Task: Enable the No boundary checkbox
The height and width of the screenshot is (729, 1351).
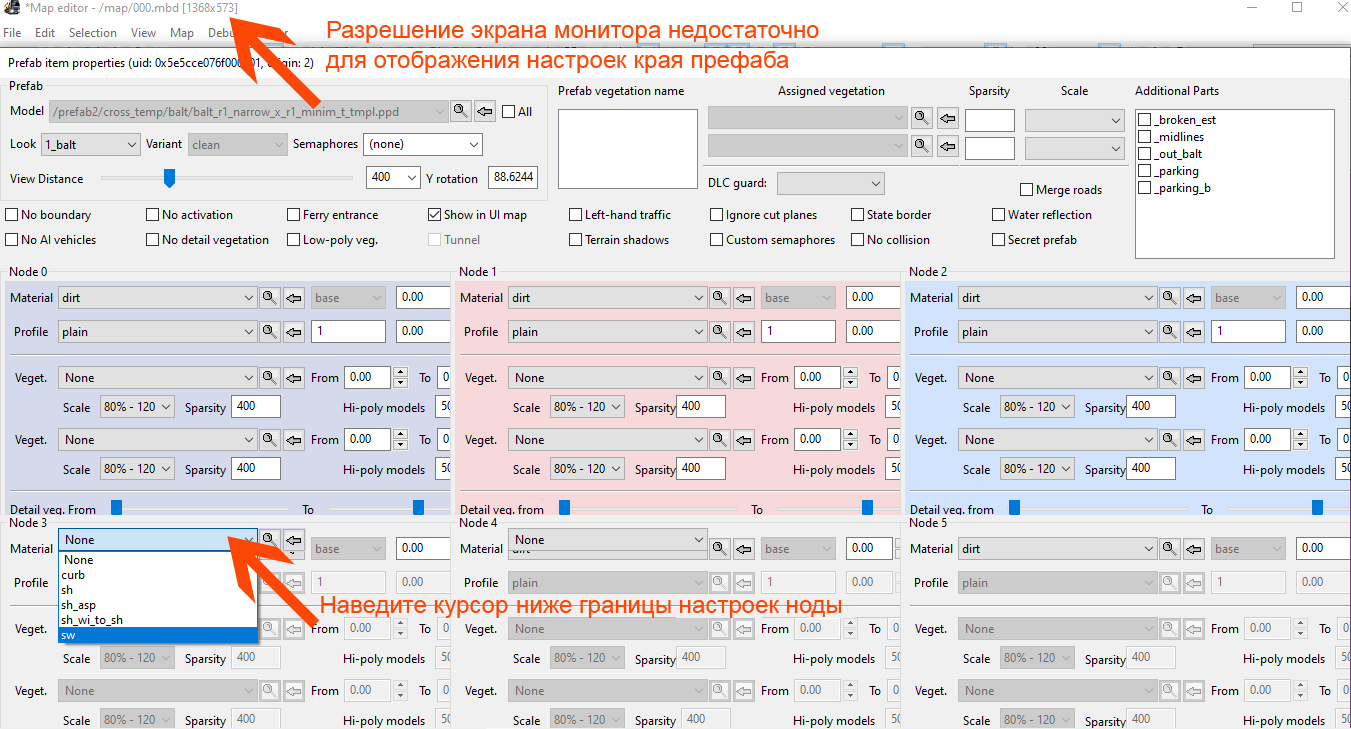Action: [x=12, y=215]
